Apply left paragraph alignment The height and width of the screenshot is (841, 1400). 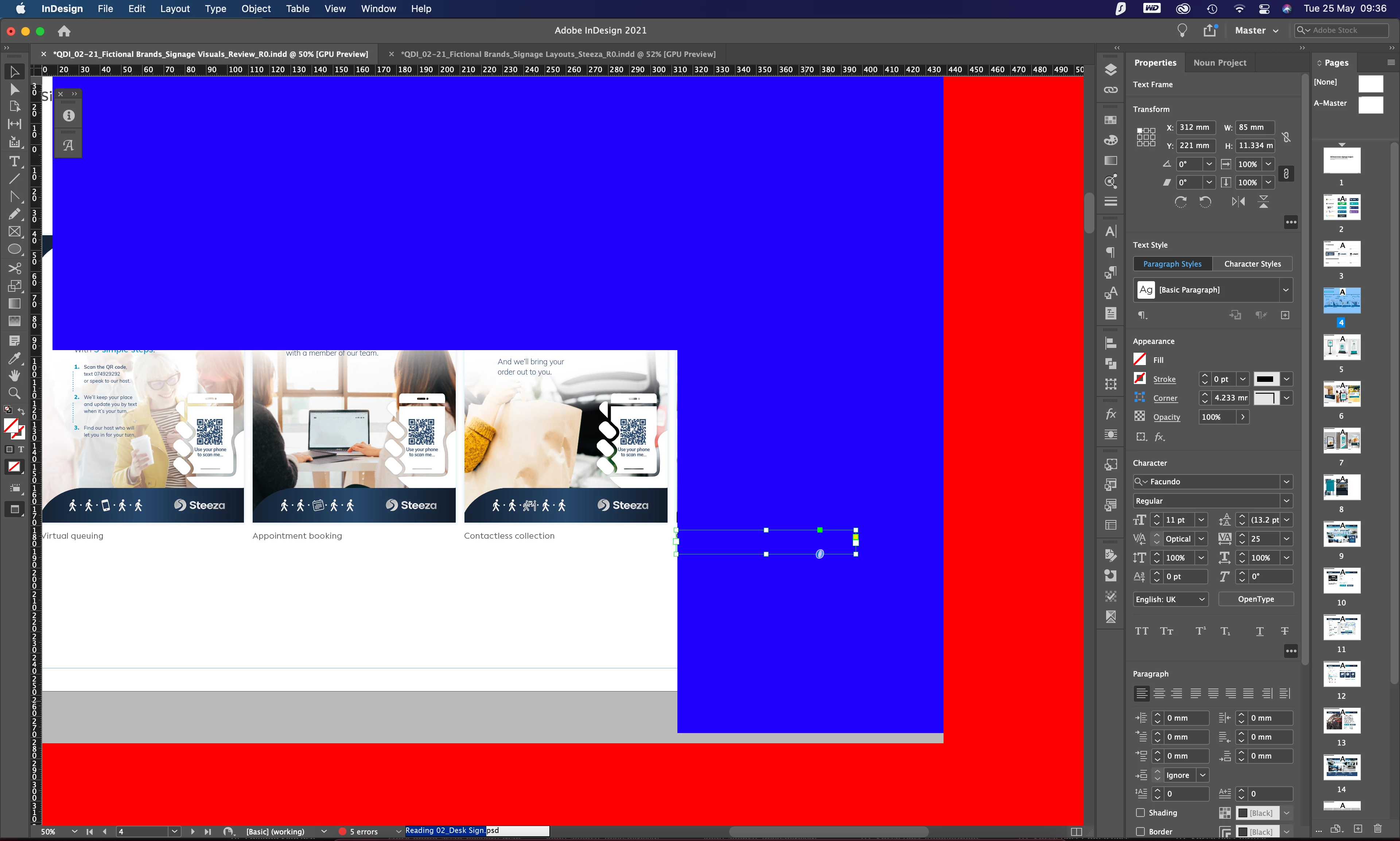point(1142,693)
